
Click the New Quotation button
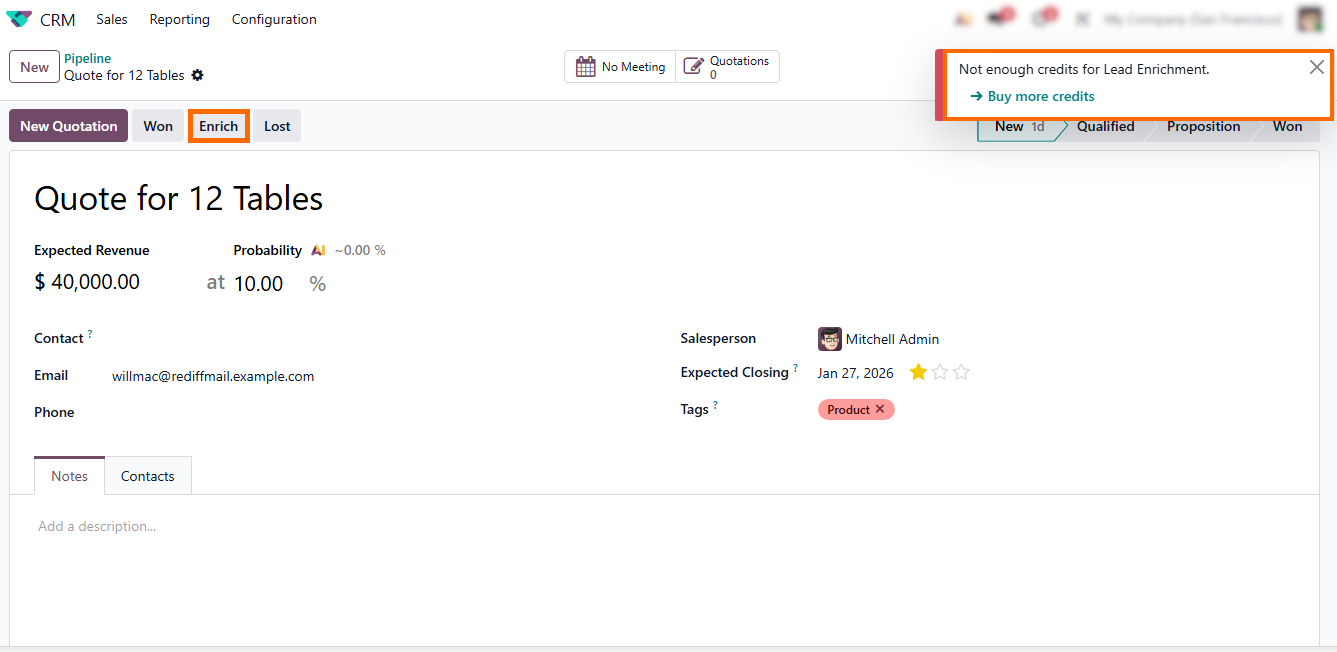coord(69,126)
